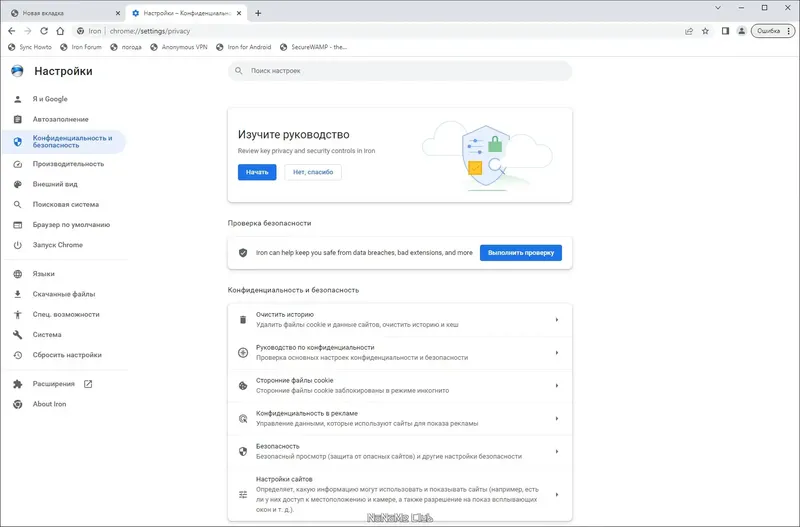Viewport: 800px width, 527px height.
Task: Click compass icon in Руководство по конфиденциальности row
Action: click(243, 353)
